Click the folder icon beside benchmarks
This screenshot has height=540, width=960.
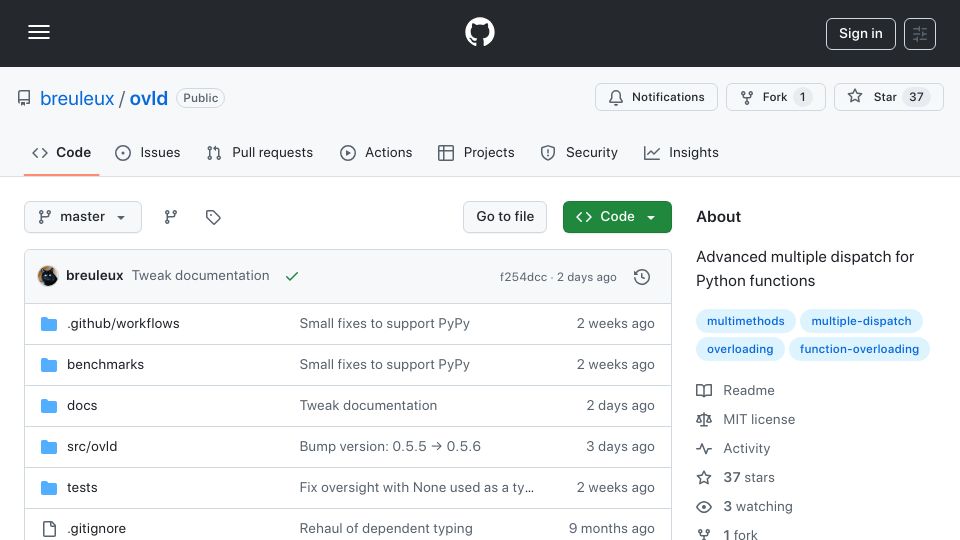click(49, 365)
